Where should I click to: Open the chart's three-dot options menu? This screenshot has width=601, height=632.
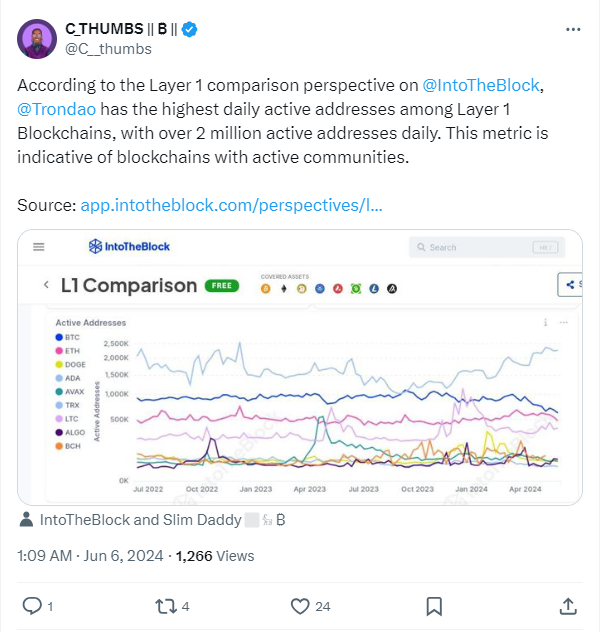pos(545,323)
